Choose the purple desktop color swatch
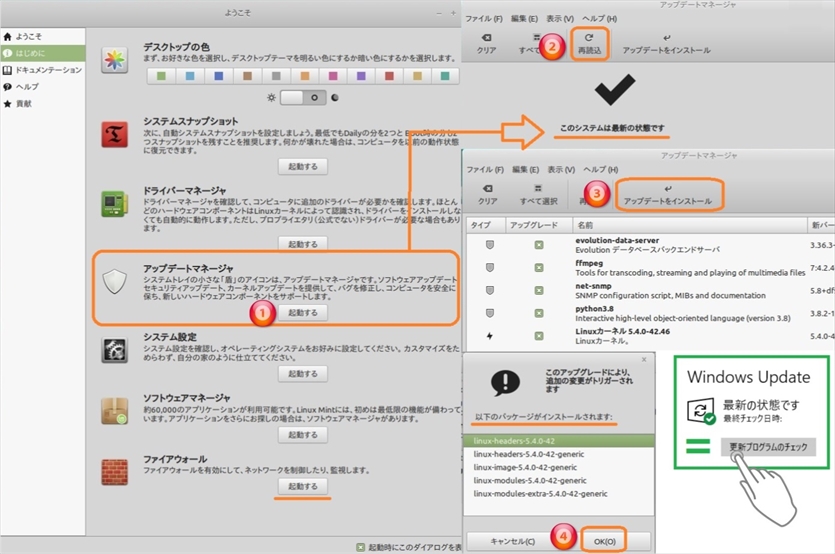 coord(361,76)
